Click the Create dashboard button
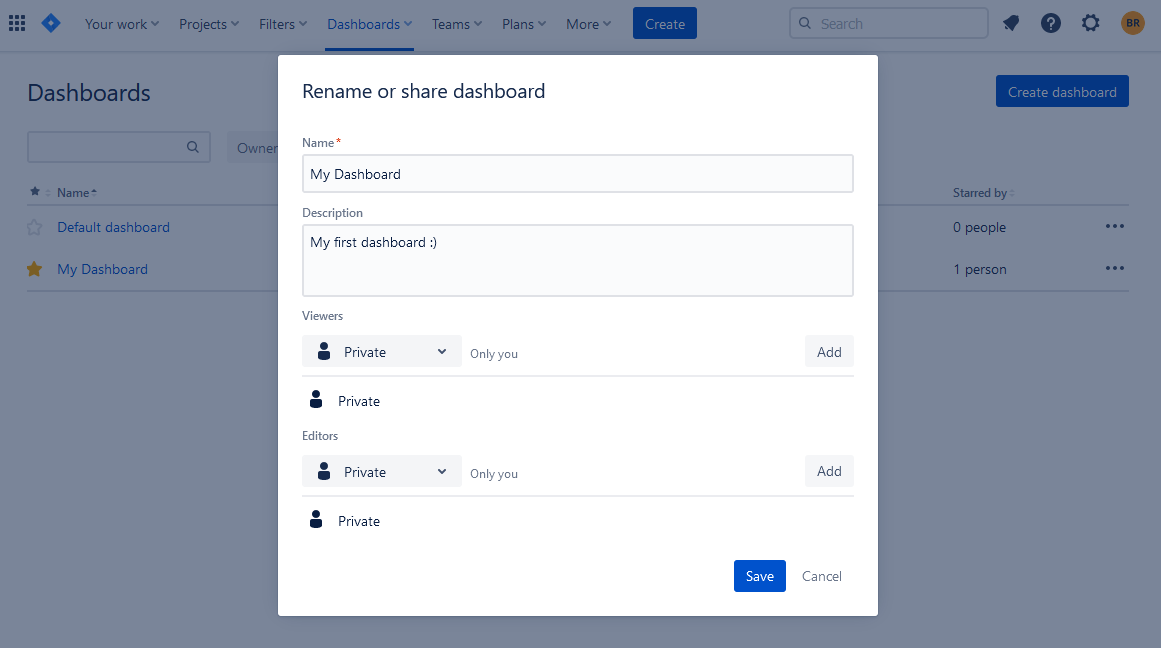Viewport: 1161px width, 648px height. coord(1062,92)
